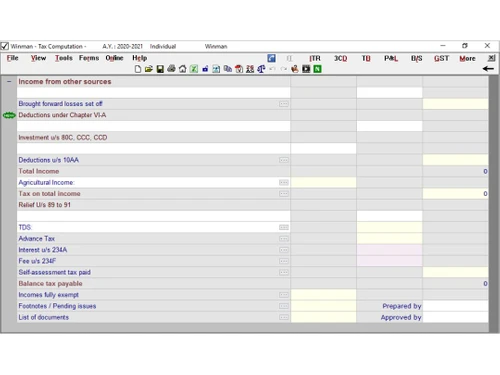Click the Deductions under Chapter VI-A label

(x=62, y=115)
